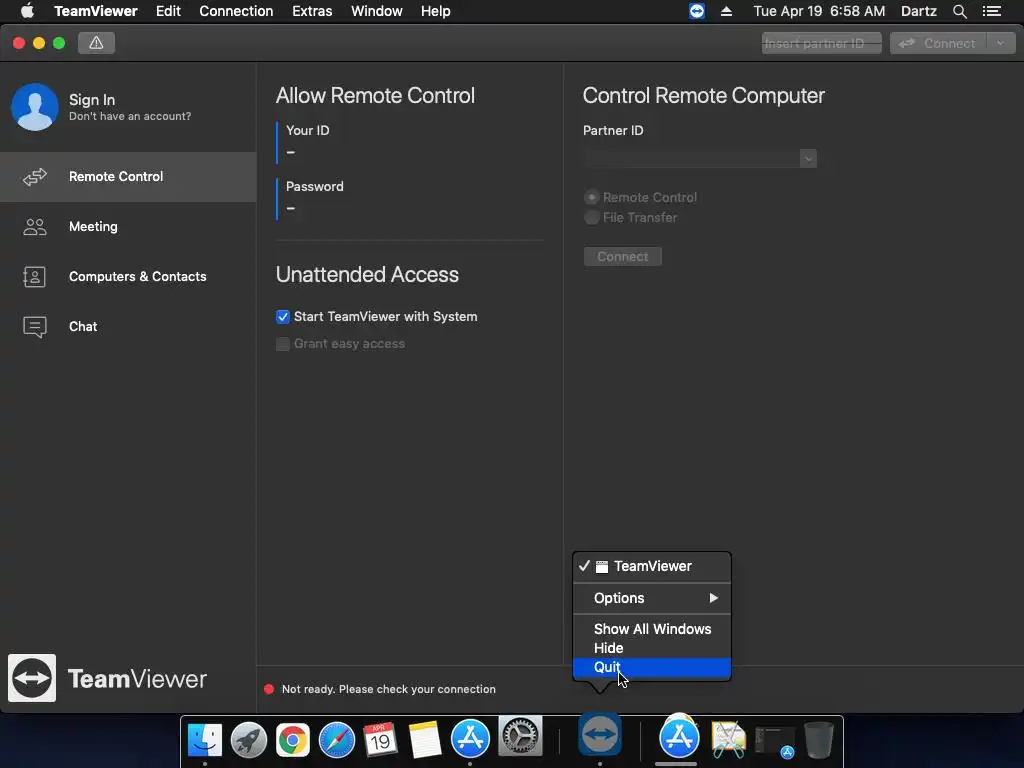Choose Hide in the Dock context menu

coord(652,648)
